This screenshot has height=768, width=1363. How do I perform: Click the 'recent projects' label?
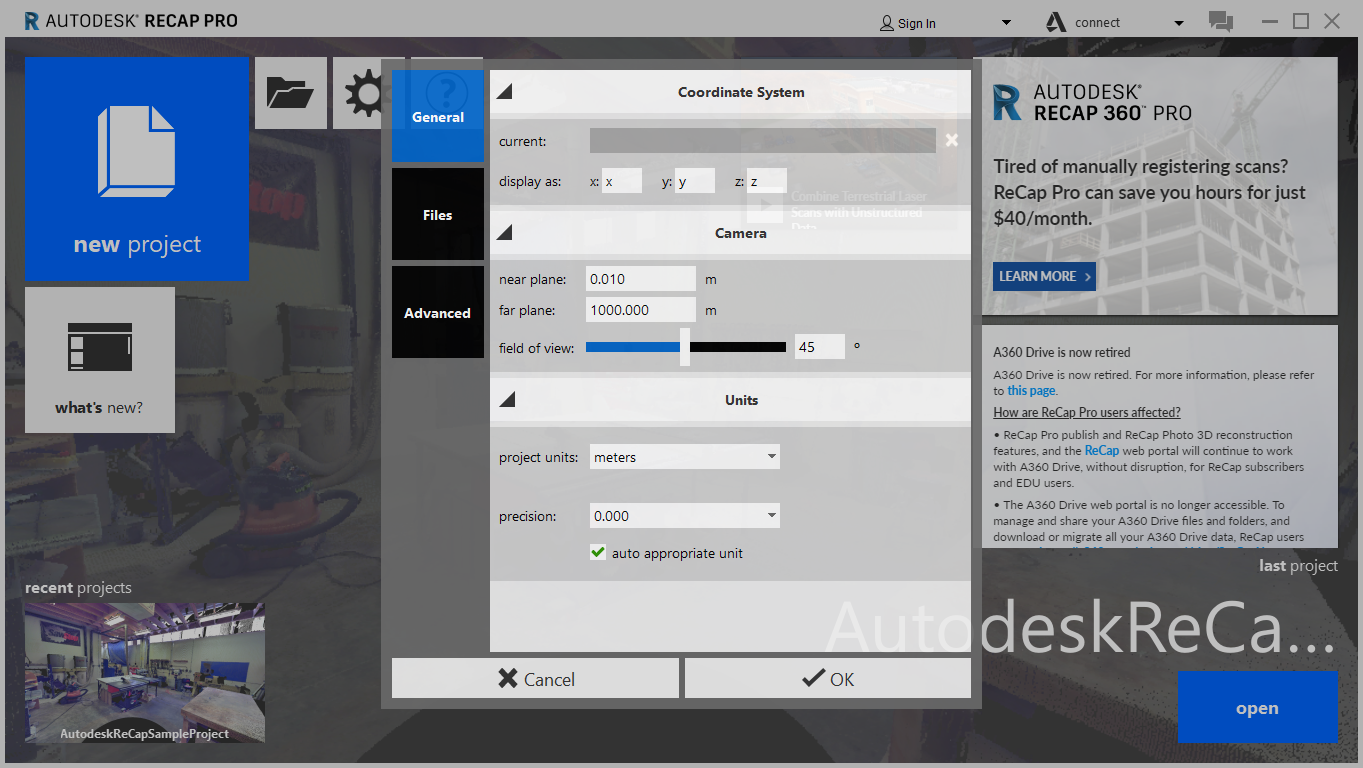(78, 588)
